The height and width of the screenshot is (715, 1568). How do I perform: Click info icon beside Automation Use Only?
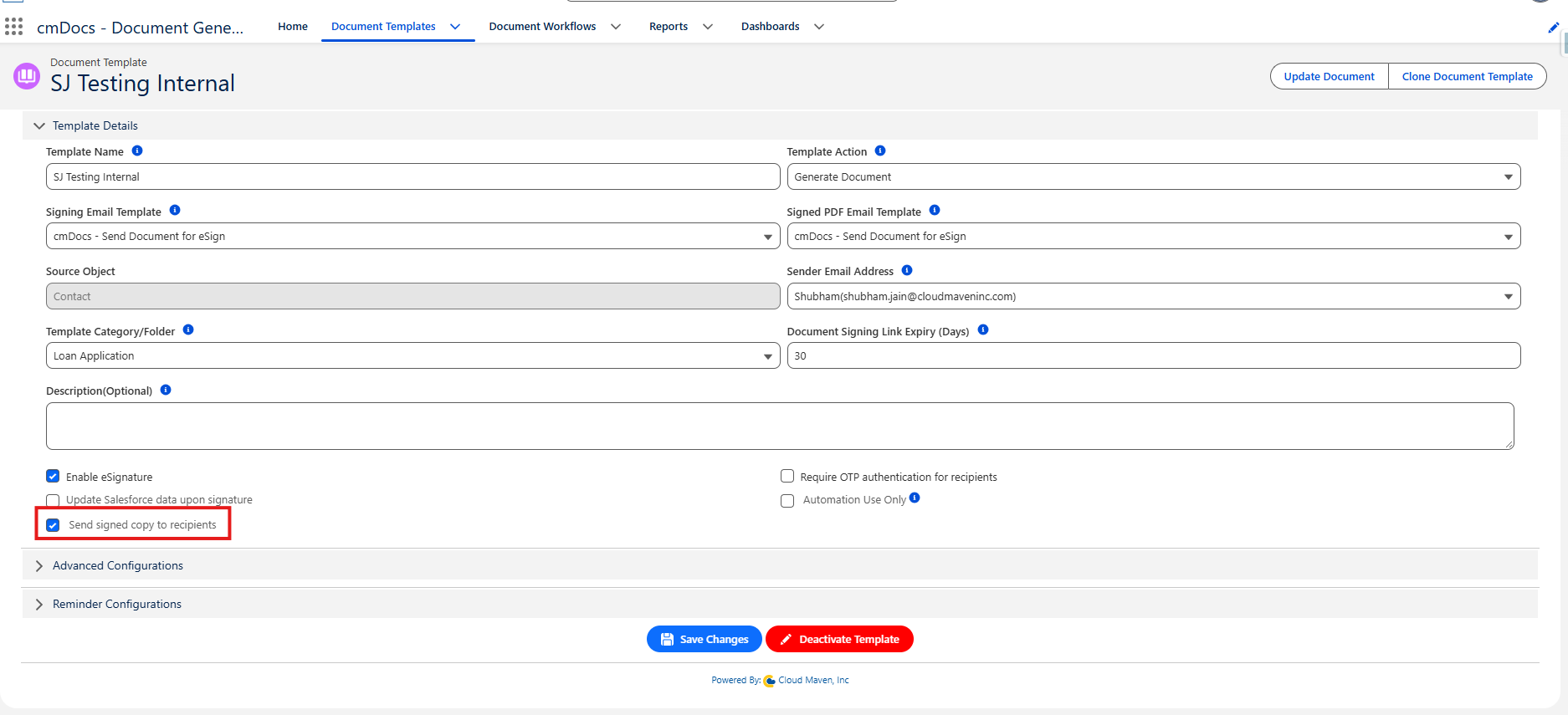[915, 498]
